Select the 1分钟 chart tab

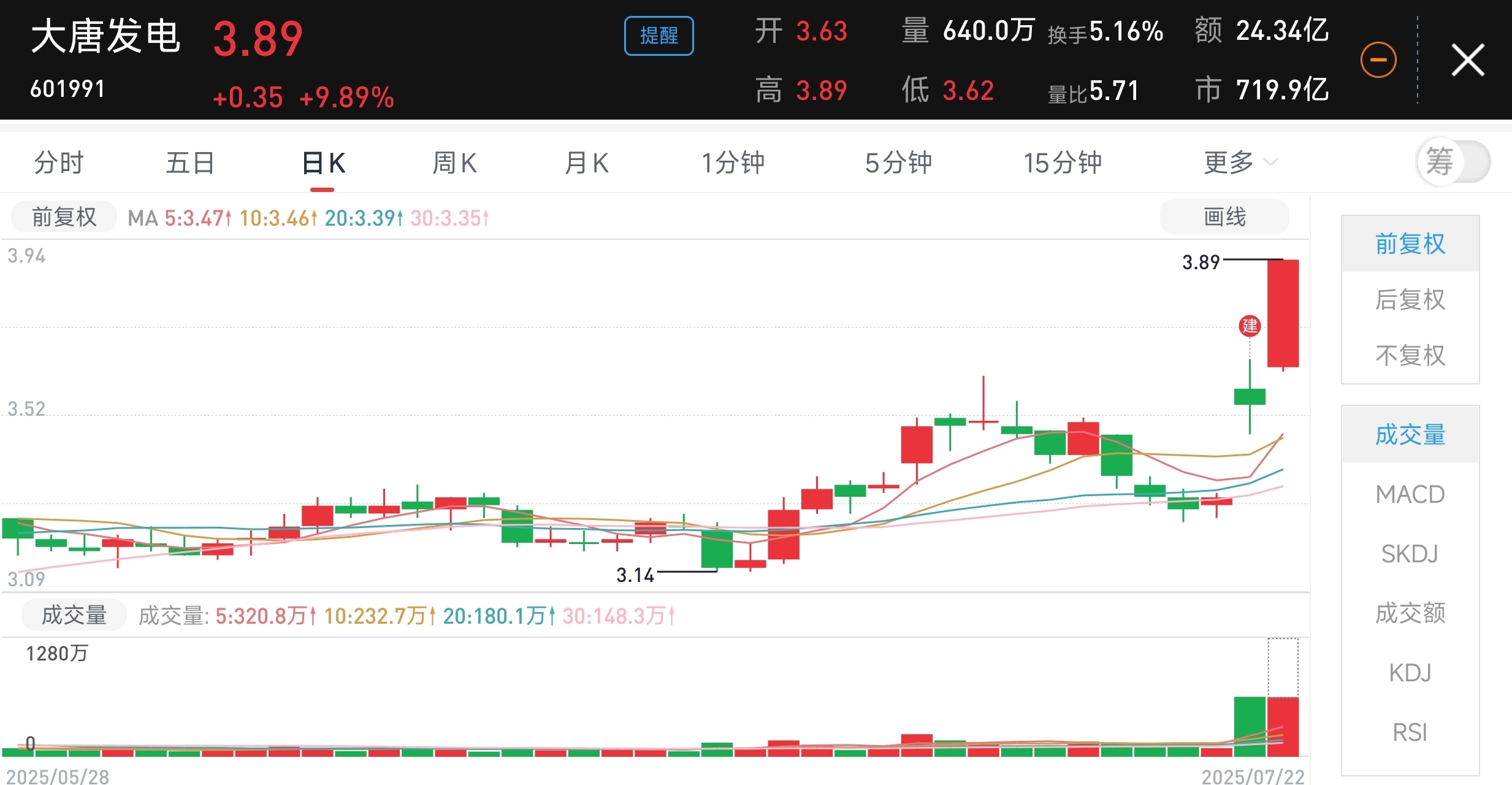coord(733,163)
